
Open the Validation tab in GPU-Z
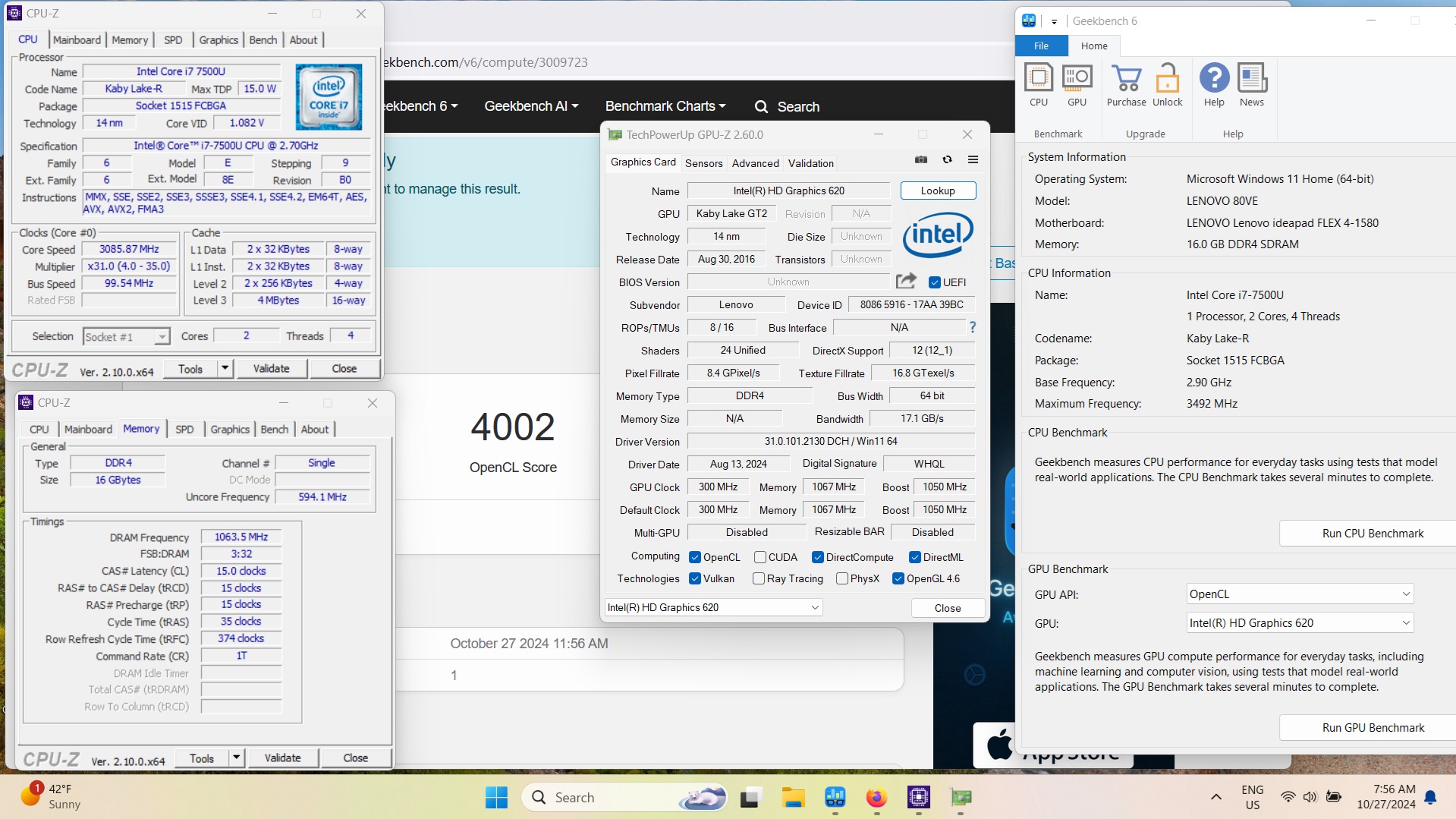810,163
